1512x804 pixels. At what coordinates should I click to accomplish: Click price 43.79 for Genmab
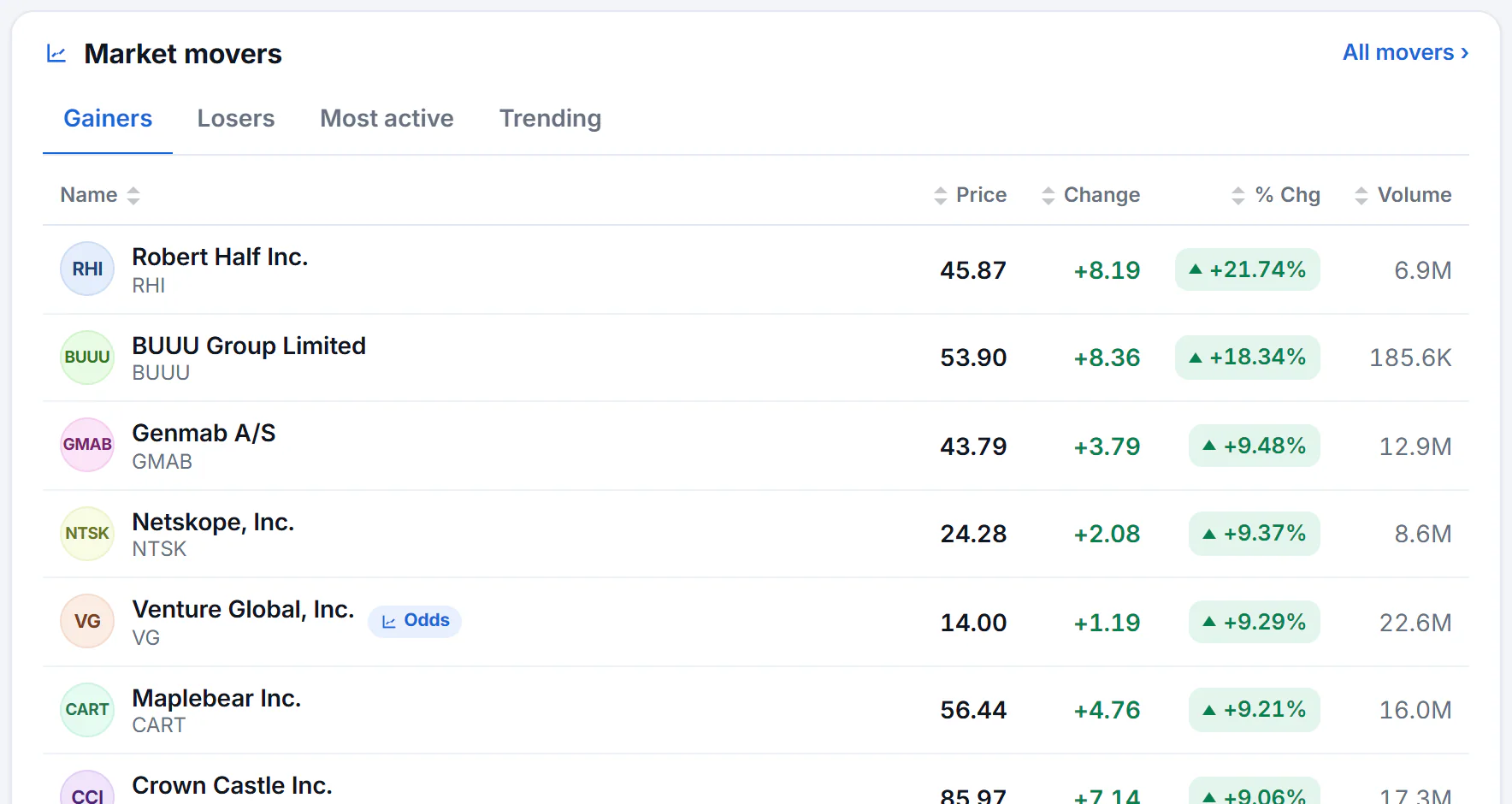pos(973,446)
